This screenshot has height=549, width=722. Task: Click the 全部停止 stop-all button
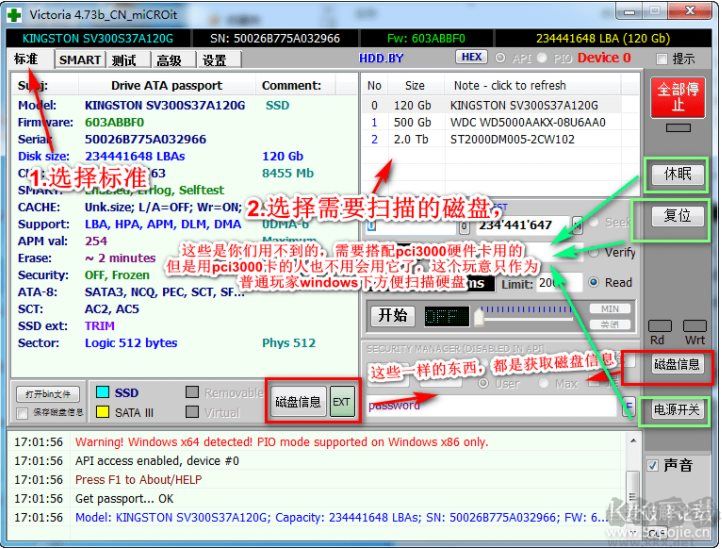tap(678, 97)
